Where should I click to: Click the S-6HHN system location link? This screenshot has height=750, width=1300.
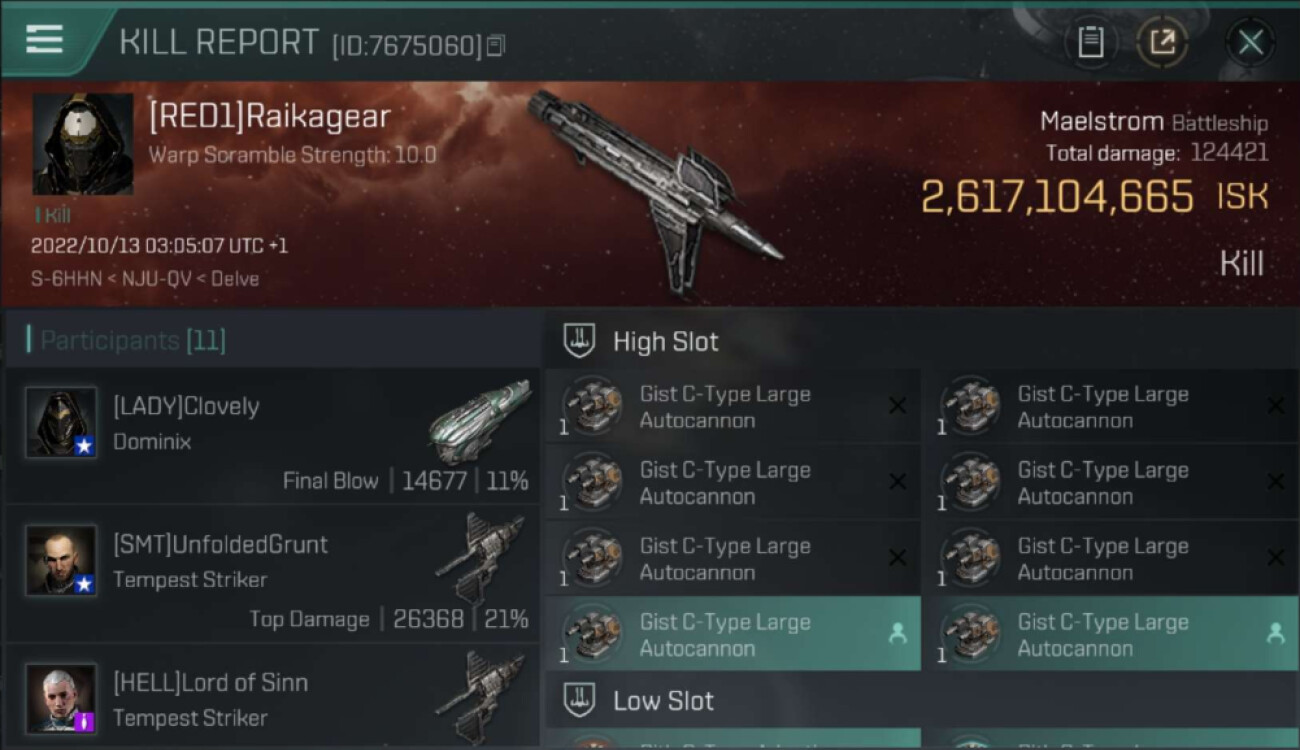click(66, 279)
